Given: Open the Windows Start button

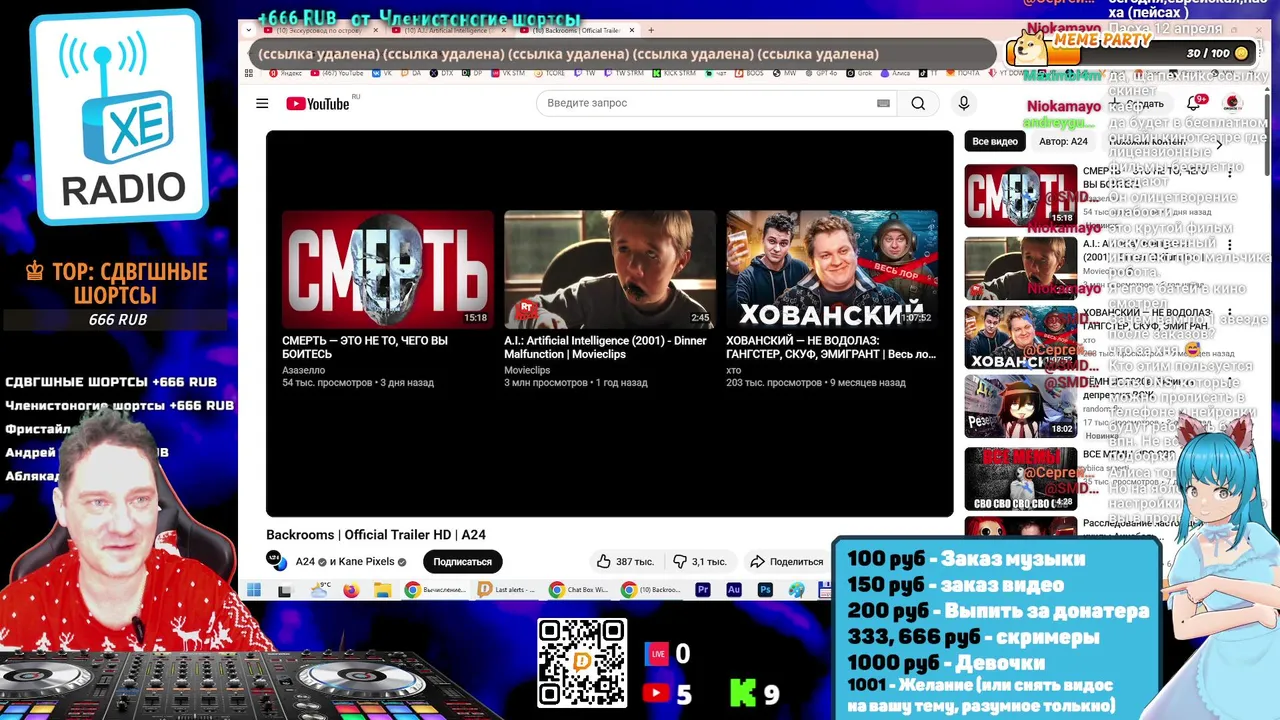Looking at the screenshot, I should pos(254,590).
